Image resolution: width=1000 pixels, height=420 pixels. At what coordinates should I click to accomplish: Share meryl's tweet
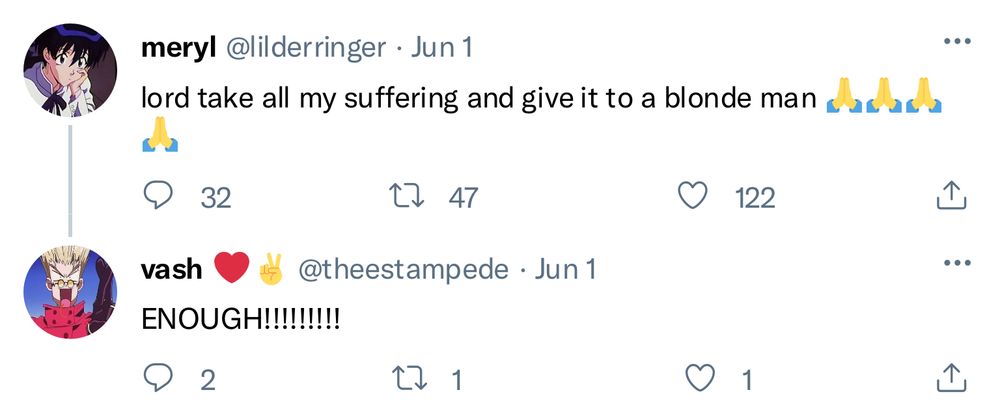pyautogui.click(x=949, y=197)
